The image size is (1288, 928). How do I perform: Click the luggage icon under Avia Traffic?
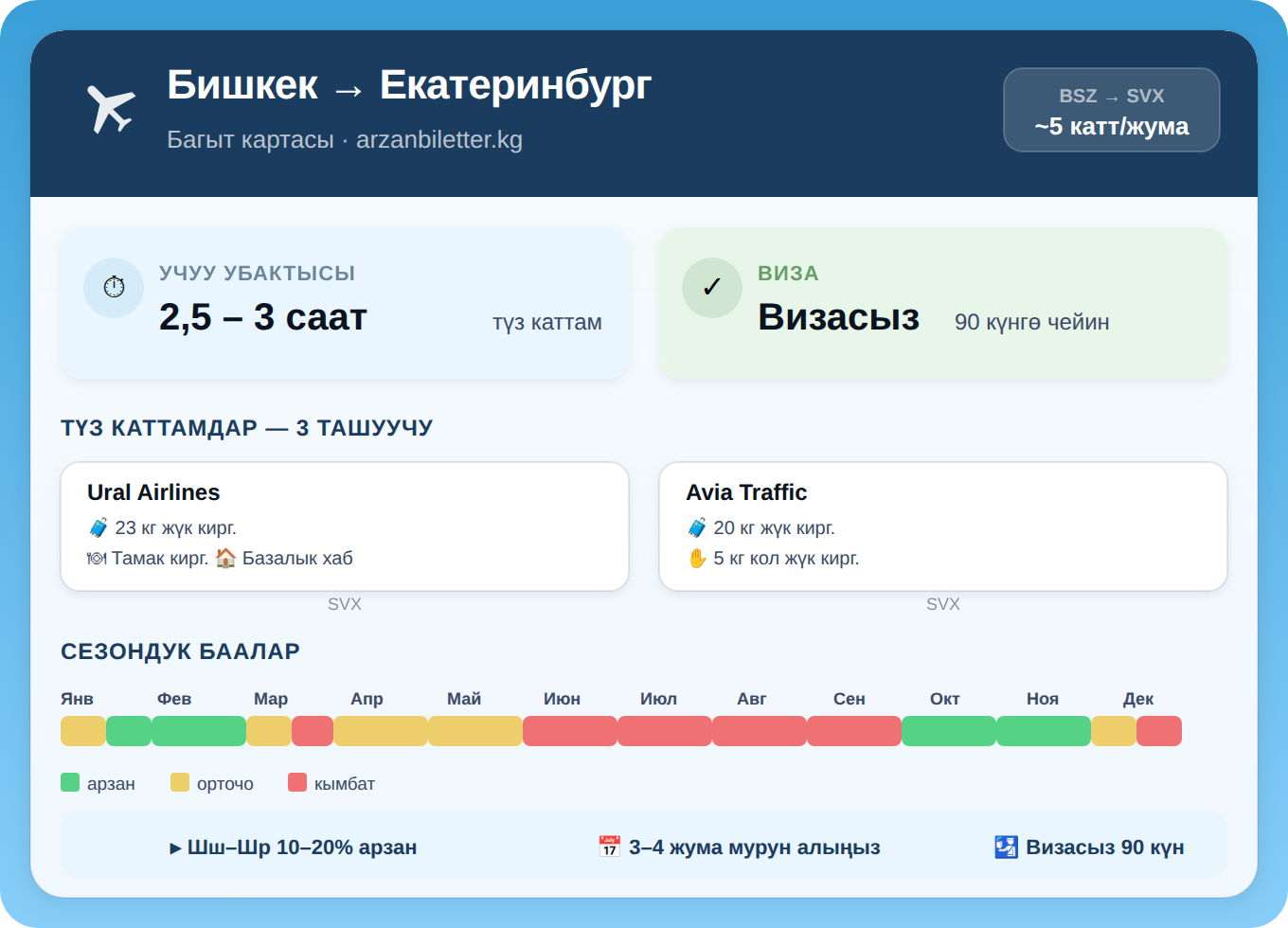(x=698, y=526)
